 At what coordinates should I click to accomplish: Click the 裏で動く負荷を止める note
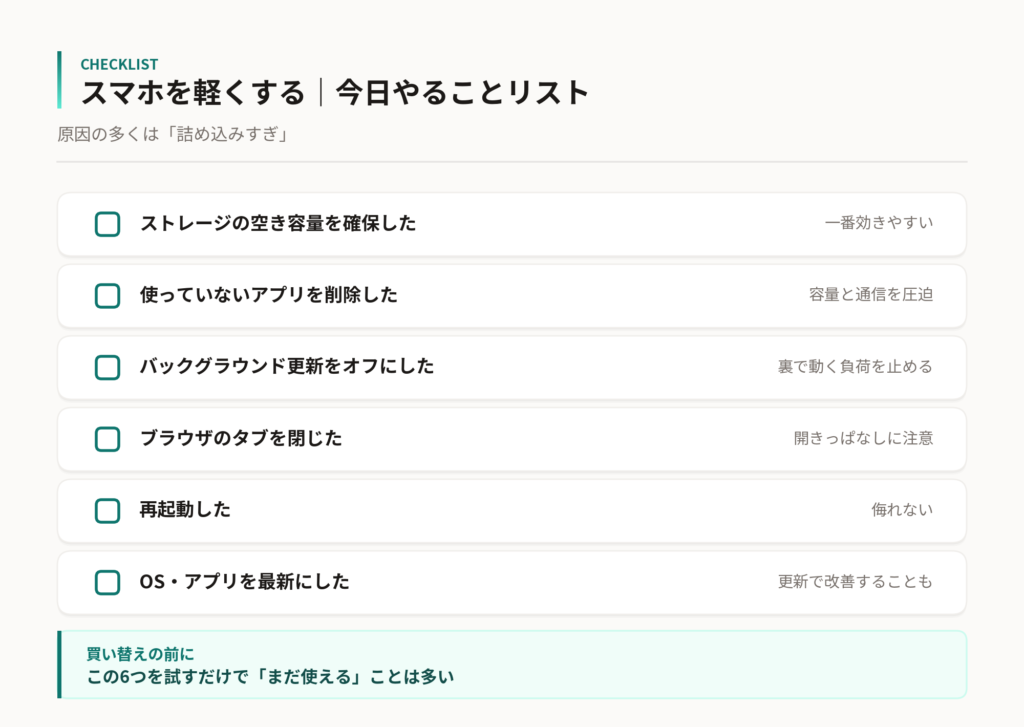(856, 366)
